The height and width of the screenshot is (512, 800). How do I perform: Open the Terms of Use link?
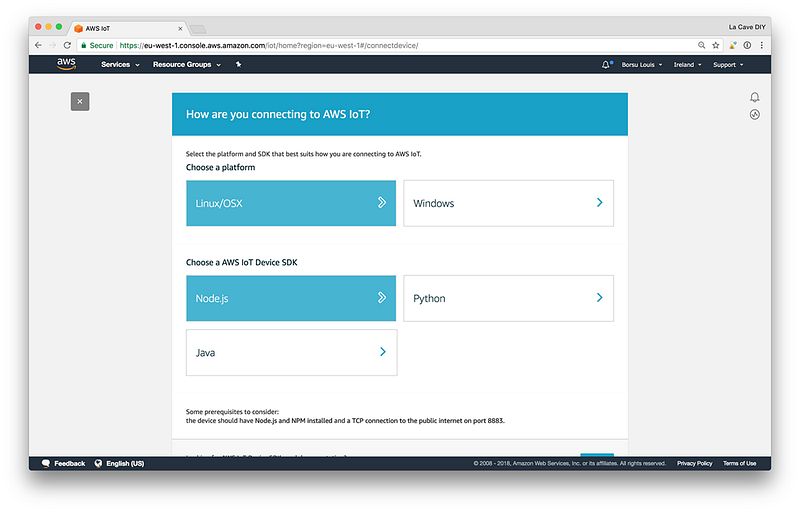(739, 464)
